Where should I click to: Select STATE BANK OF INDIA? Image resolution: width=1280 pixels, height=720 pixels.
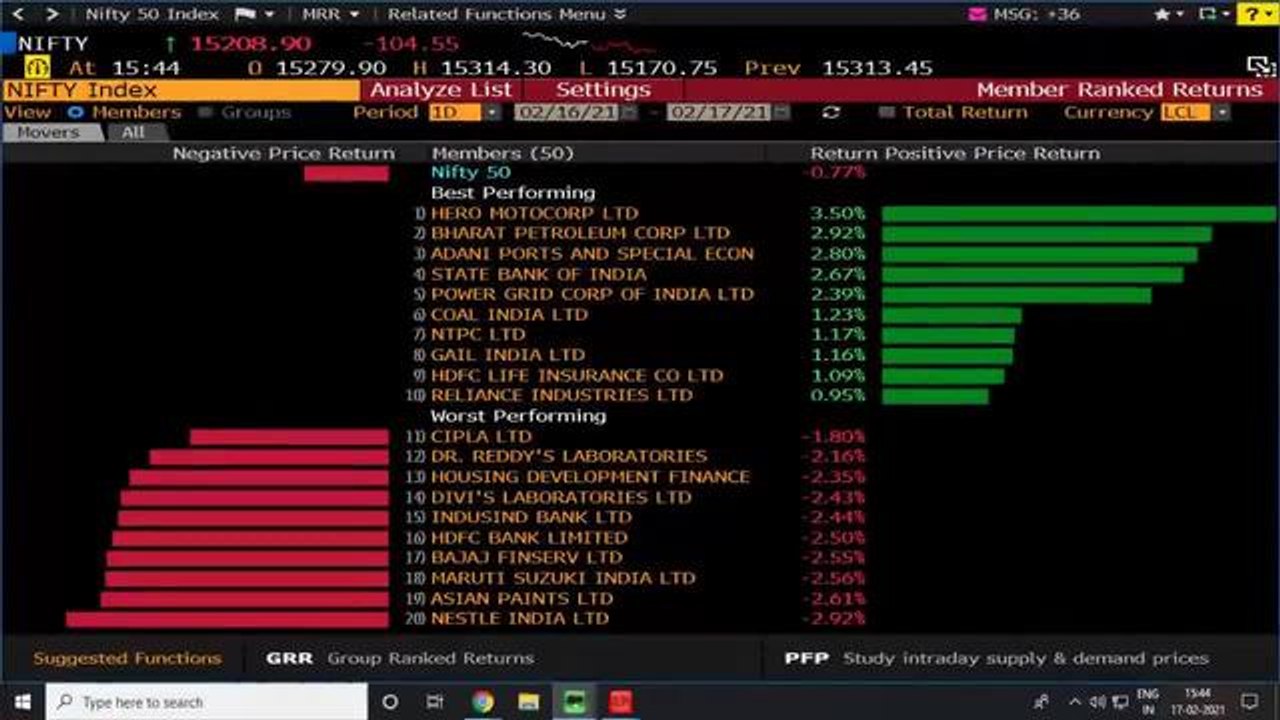tap(539, 274)
